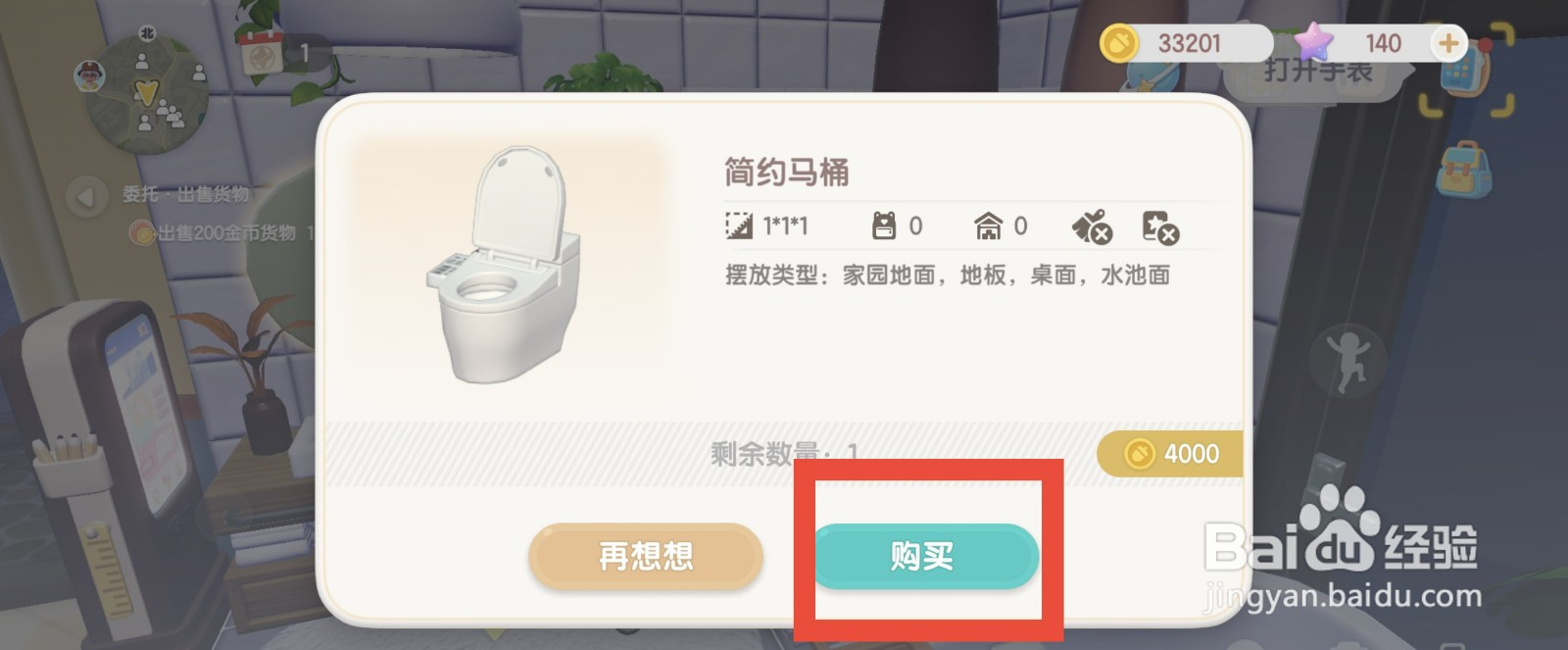The width and height of the screenshot is (1568, 650).
Task: Tap the not-dyeable paint icon
Action: 1092,226
